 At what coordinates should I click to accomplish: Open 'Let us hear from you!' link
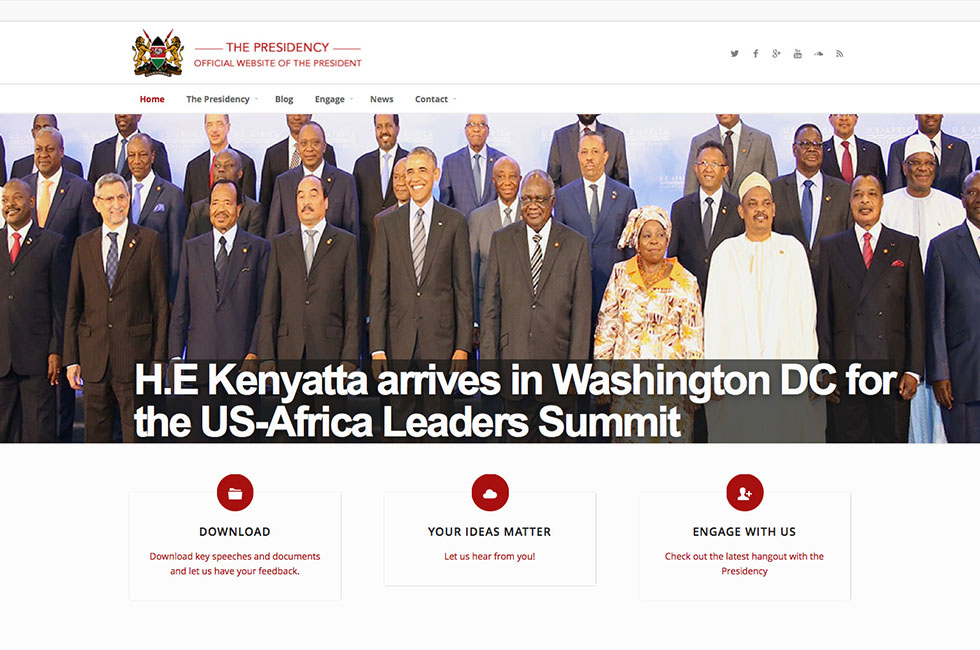click(490, 556)
